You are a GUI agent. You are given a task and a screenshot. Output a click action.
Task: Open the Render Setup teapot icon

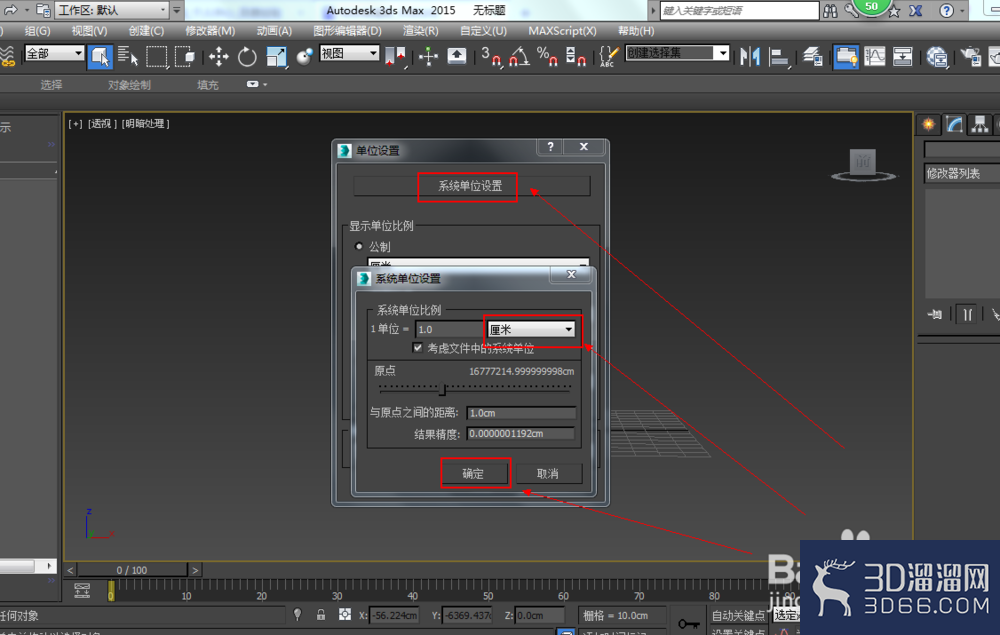(x=971, y=57)
